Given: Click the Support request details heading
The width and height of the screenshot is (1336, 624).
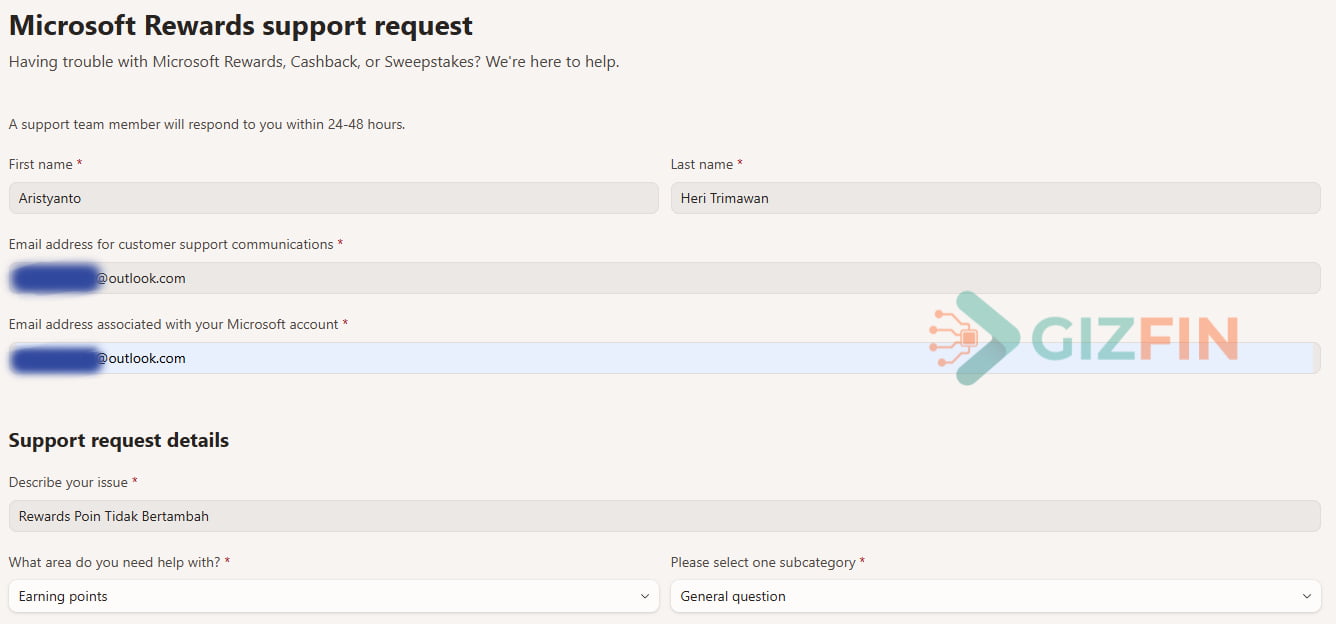Looking at the screenshot, I should point(119,440).
